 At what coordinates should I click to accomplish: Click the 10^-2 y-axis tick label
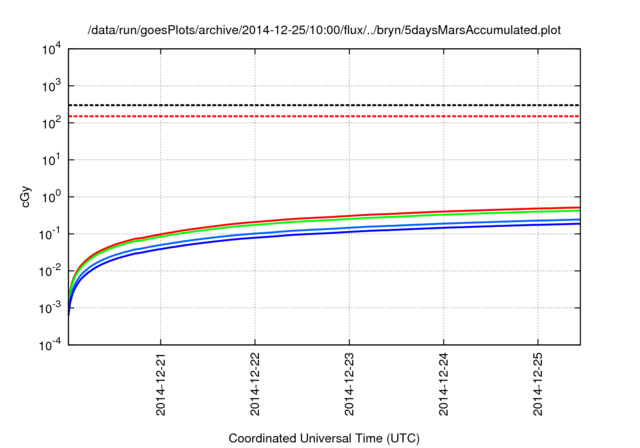pos(50,271)
